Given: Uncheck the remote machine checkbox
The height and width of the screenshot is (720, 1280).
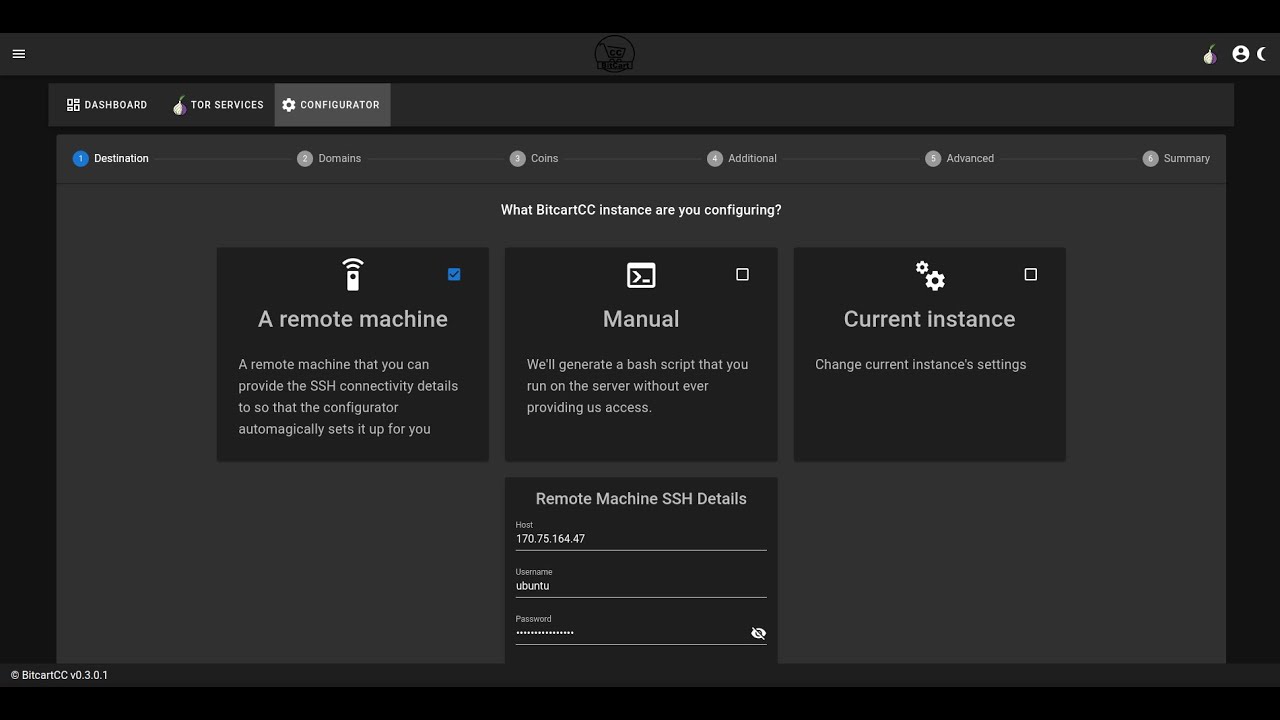Looking at the screenshot, I should (x=454, y=274).
